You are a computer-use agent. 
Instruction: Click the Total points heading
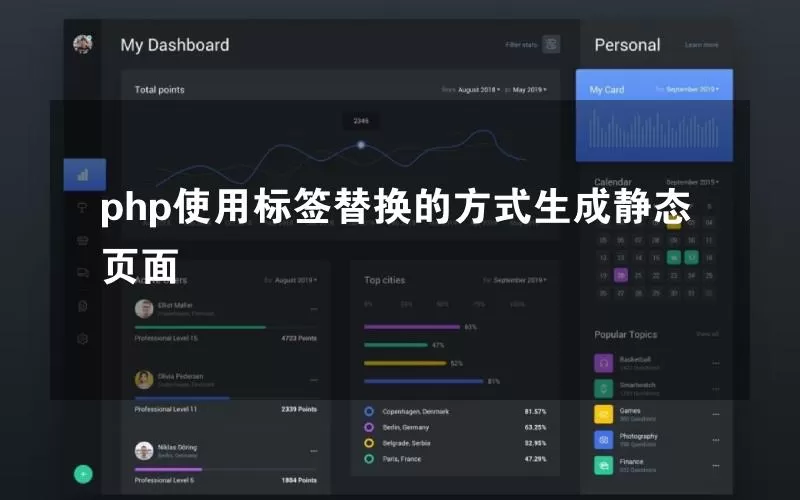point(159,90)
